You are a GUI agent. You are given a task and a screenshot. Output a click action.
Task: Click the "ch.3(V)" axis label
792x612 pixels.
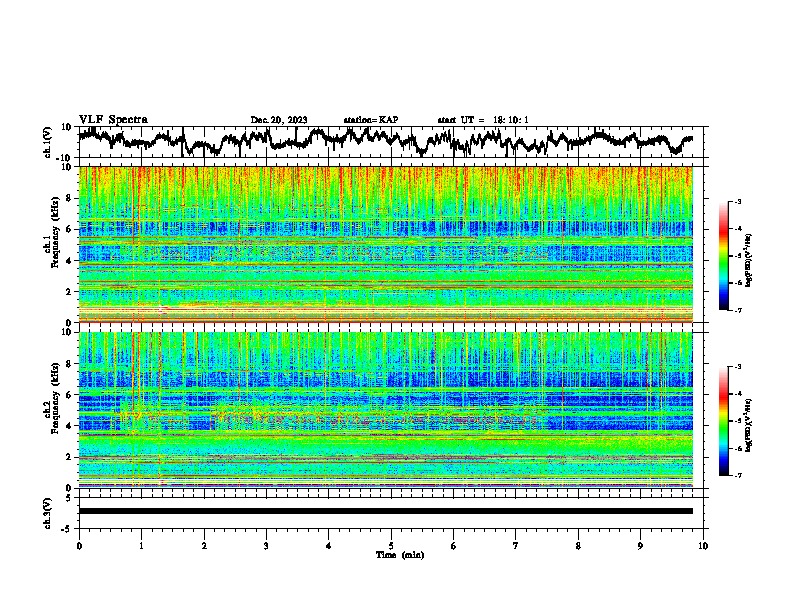48,513
